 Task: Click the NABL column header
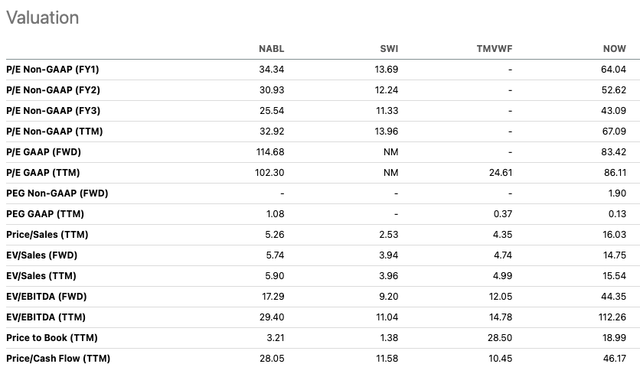tap(271, 49)
